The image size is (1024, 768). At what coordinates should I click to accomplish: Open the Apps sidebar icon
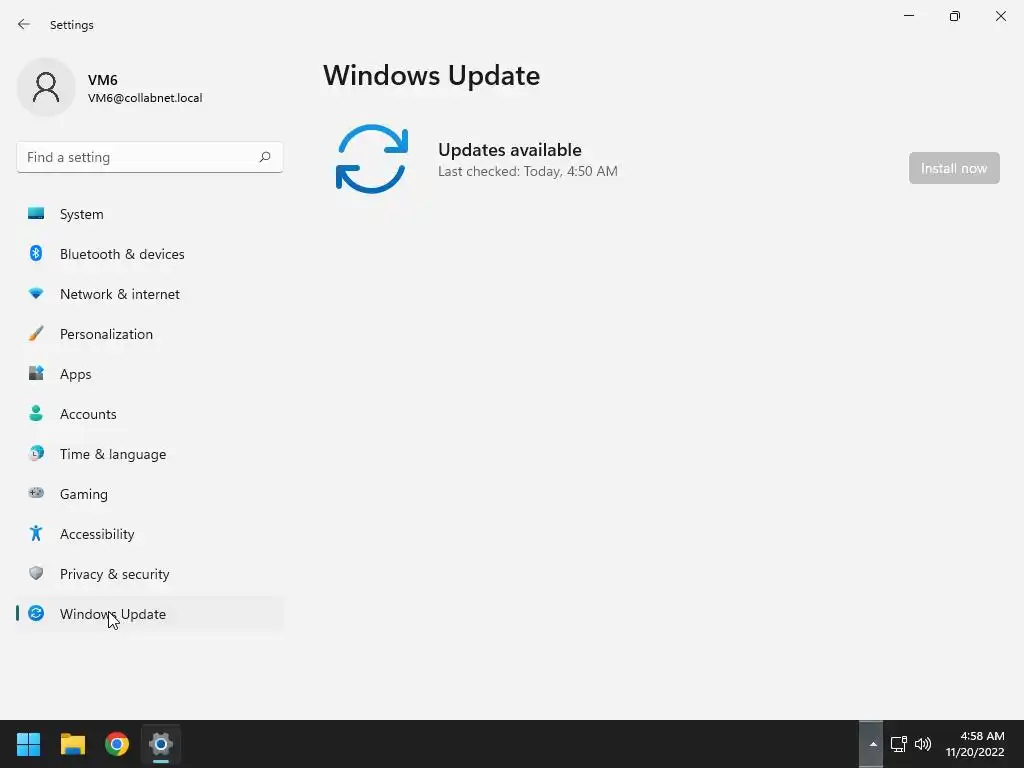point(36,374)
